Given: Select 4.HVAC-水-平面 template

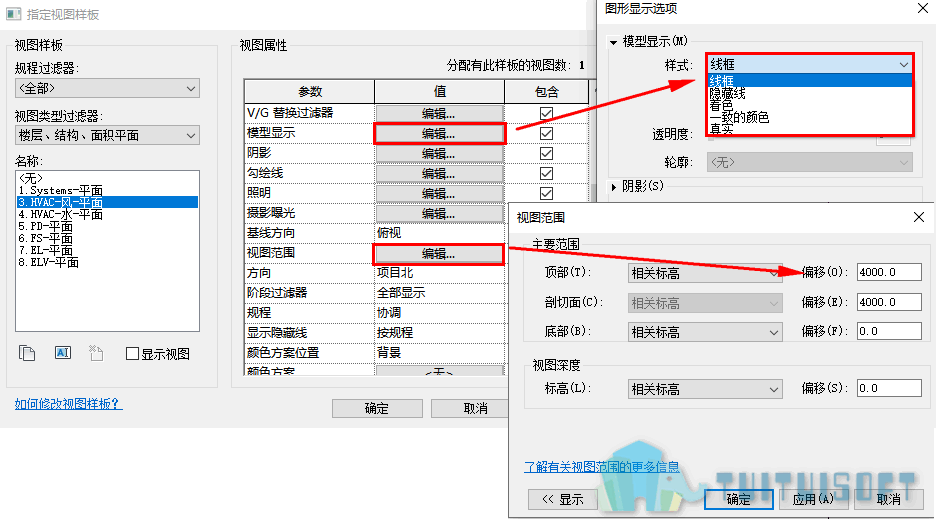Looking at the screenshot, I should (60, 214).
